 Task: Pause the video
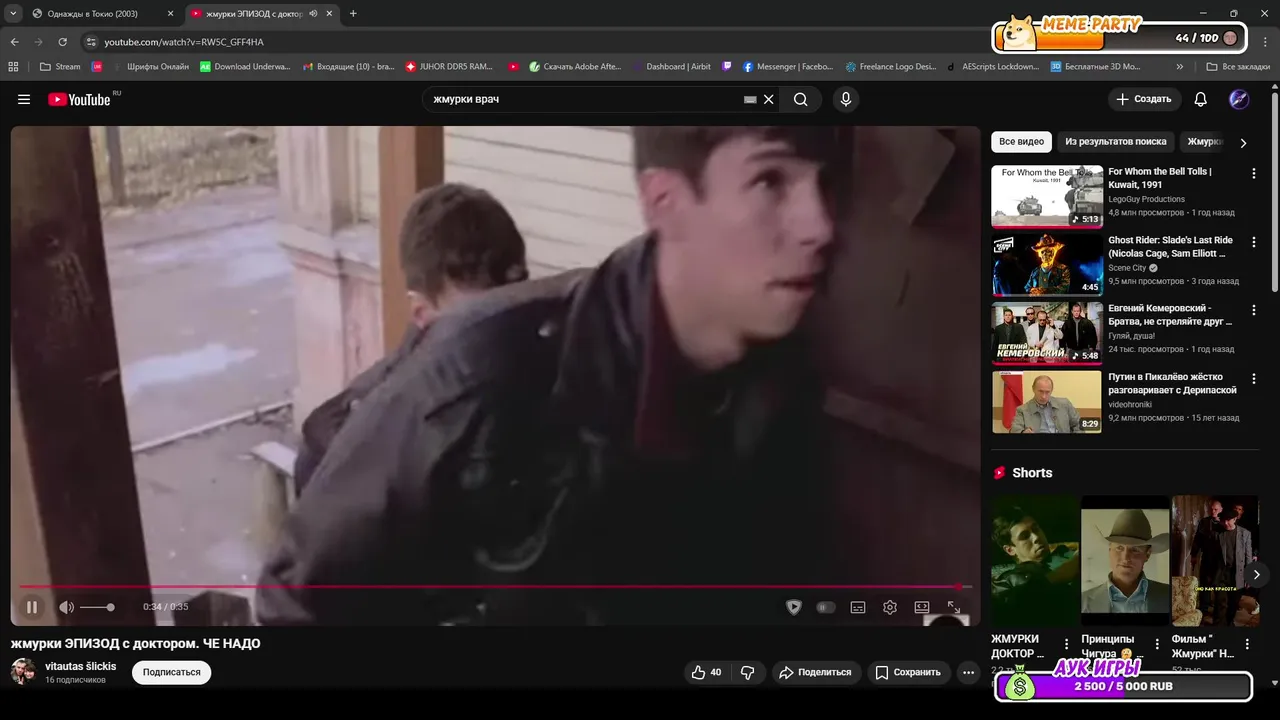click(32, 607)
